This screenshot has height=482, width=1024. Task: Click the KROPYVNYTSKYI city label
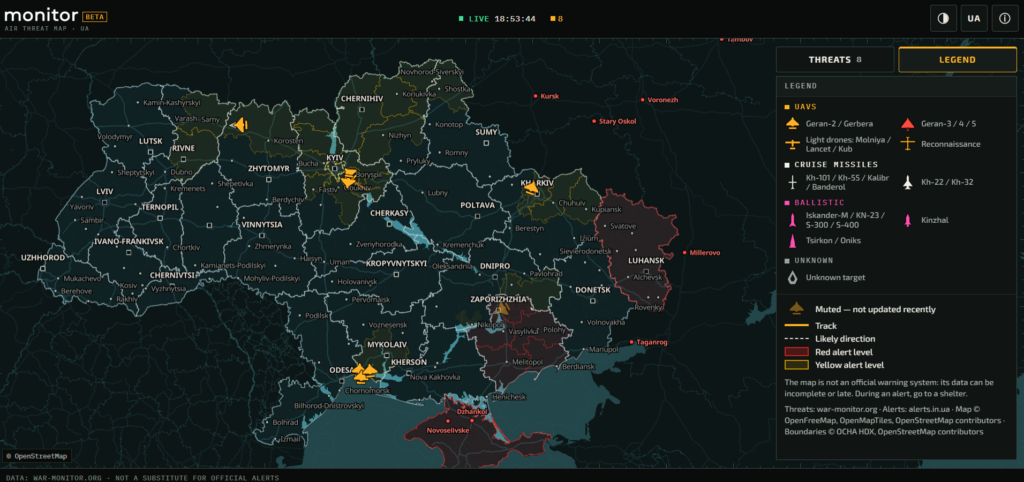(396, 263)
